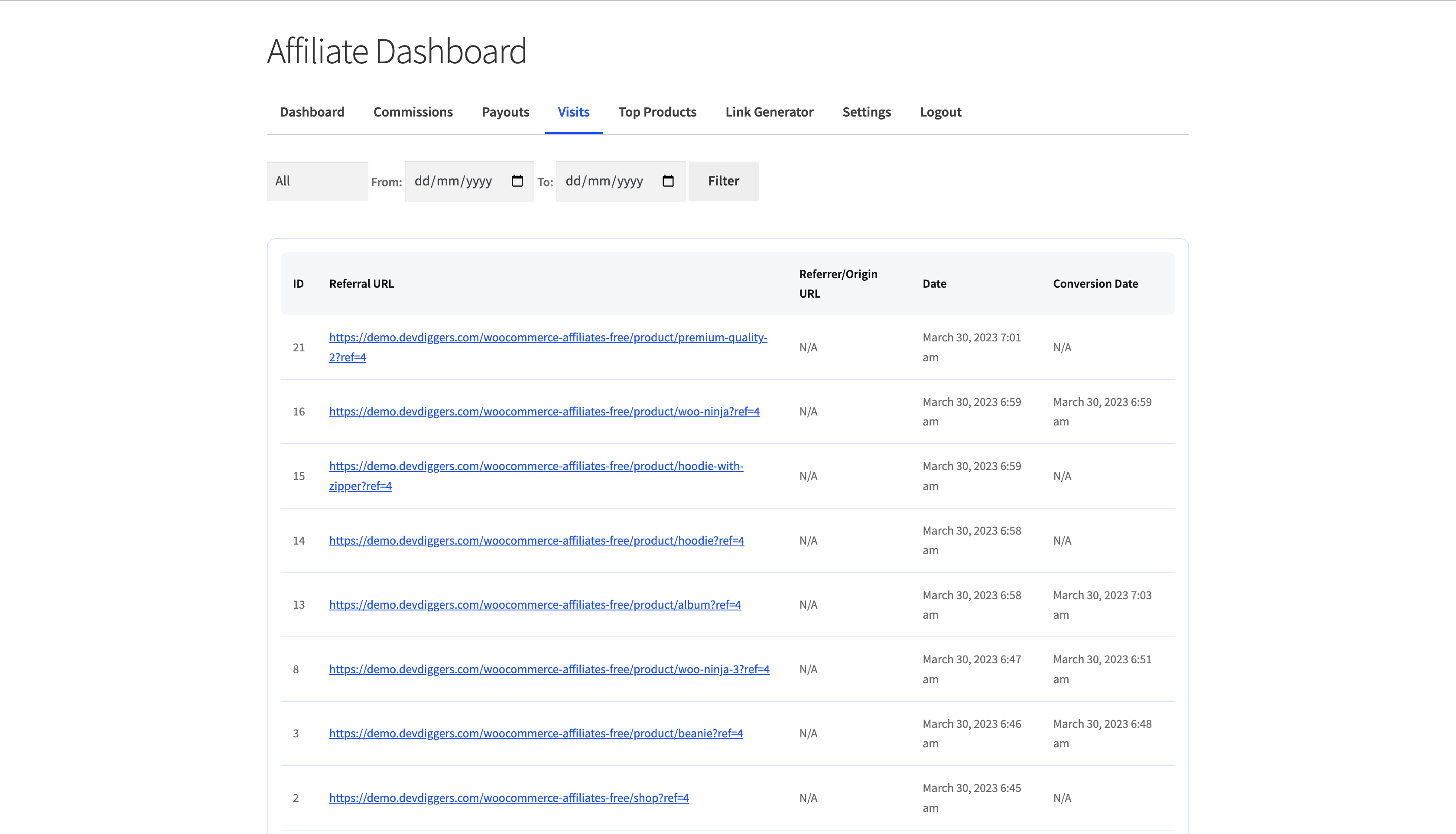Open the hoodie-with-zipper referral link

[x=536, y=475]
